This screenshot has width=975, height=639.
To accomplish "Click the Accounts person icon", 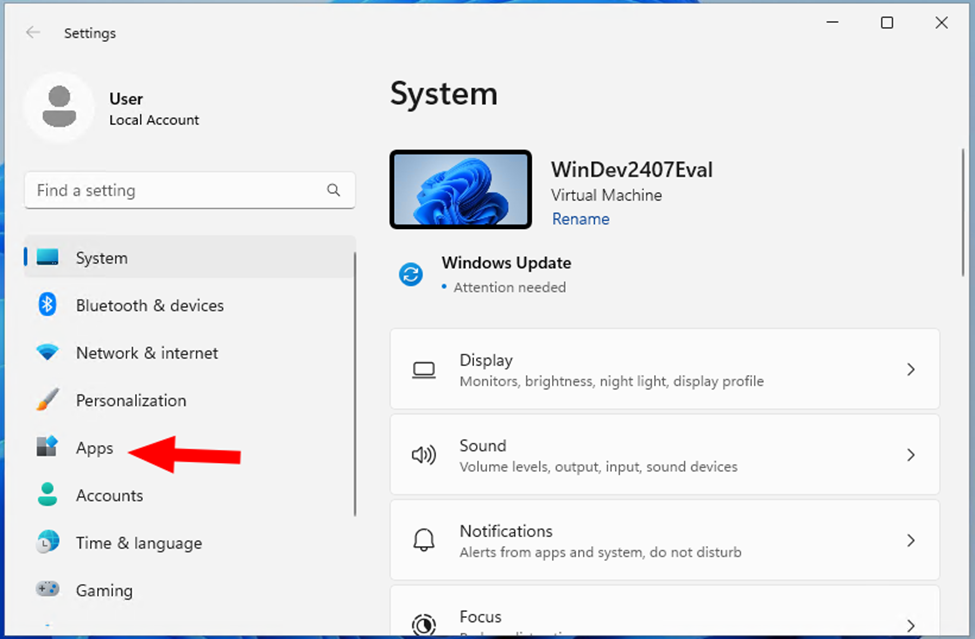I will (x=47, y=495).
